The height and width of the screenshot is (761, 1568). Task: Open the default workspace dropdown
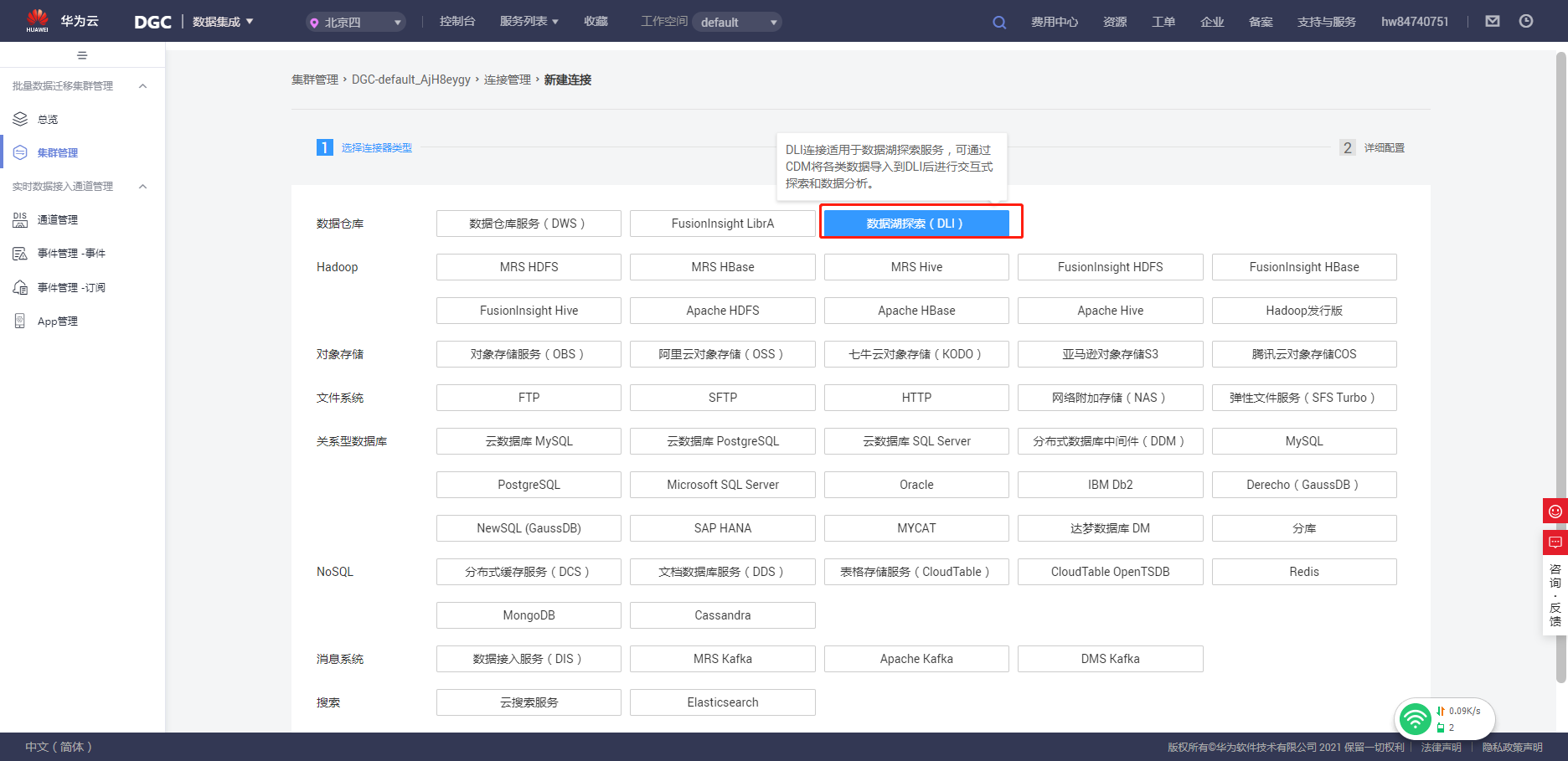[x=737, y=23]
